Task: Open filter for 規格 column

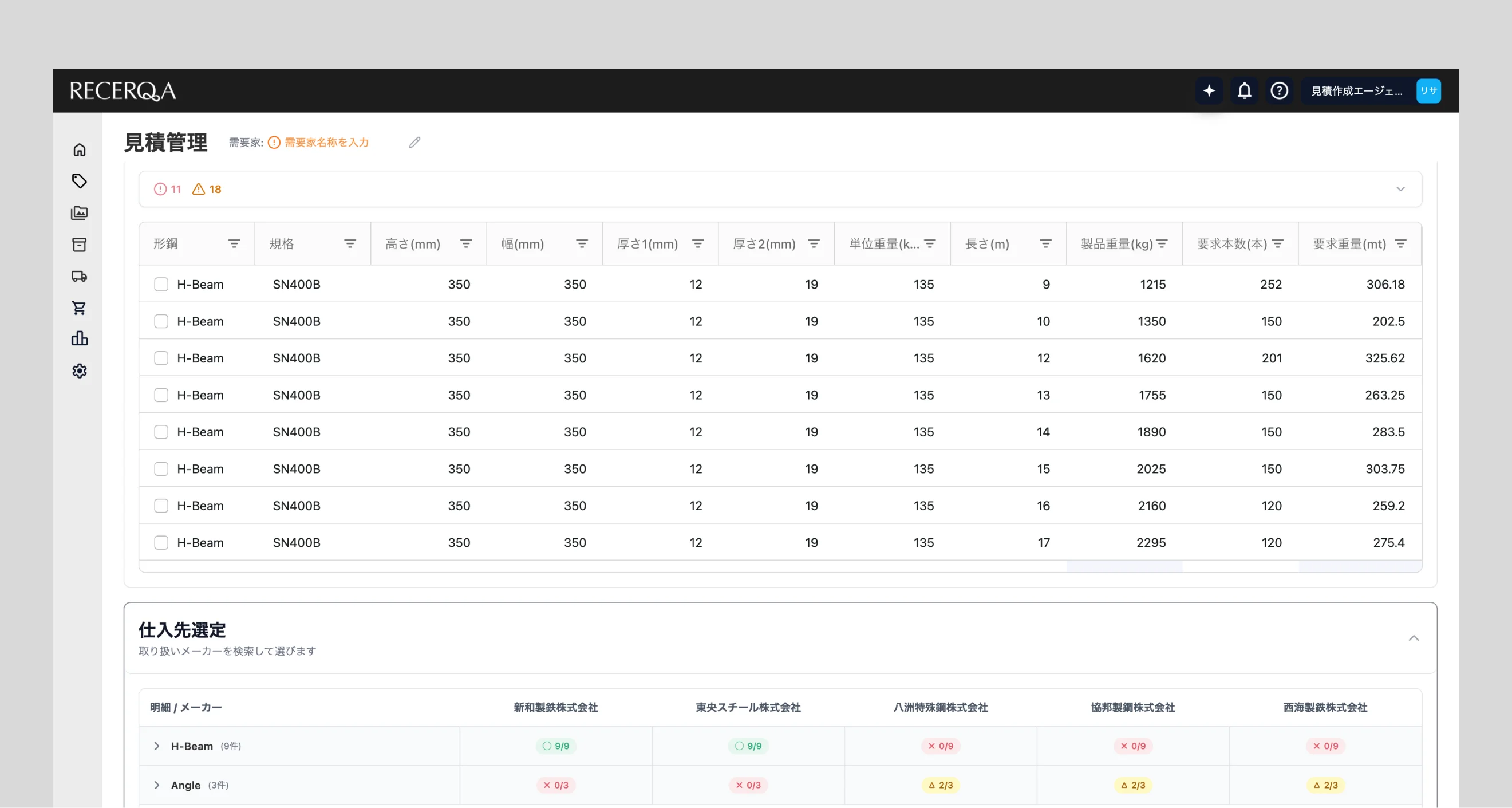Action: (x=350, y=244)
